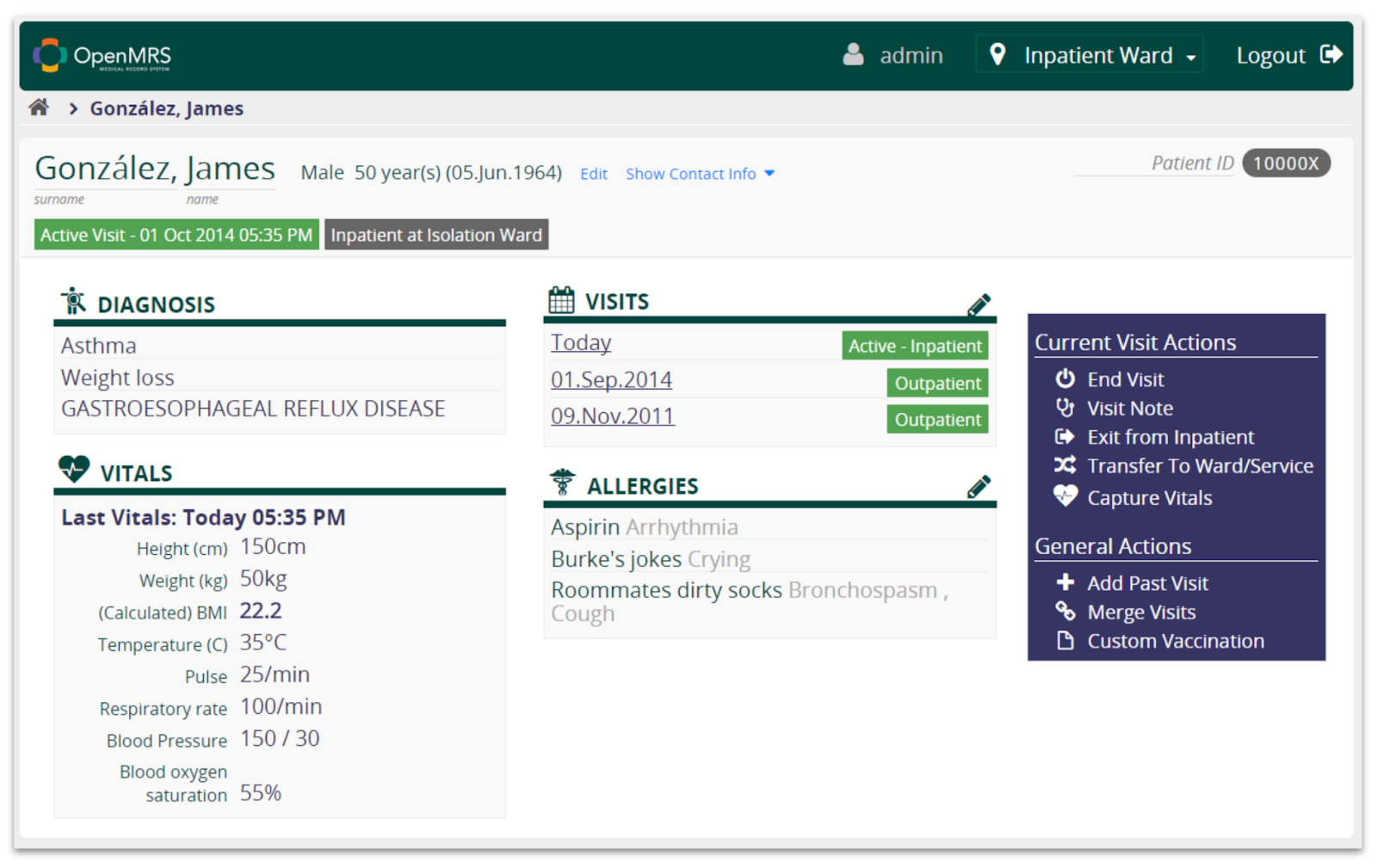Click the Patient ID 10000X badge
The width and height of the screenshot is (1377, 868).
click(x=1286, y=163)
